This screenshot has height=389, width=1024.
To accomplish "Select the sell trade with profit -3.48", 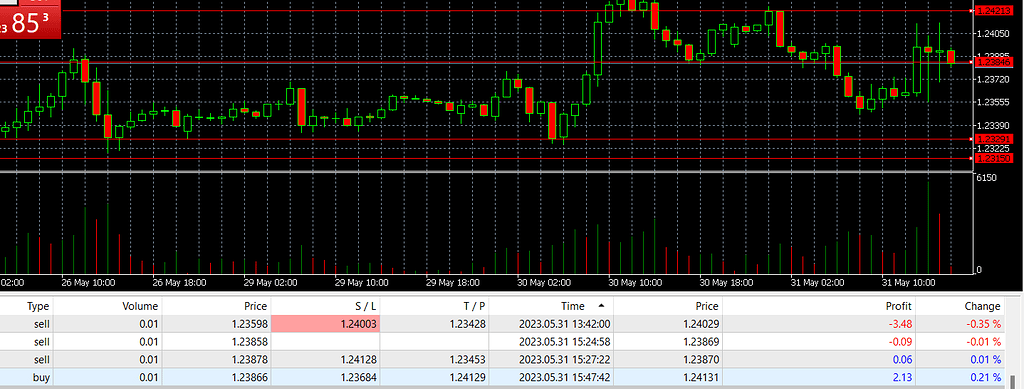I will (502, 324).
